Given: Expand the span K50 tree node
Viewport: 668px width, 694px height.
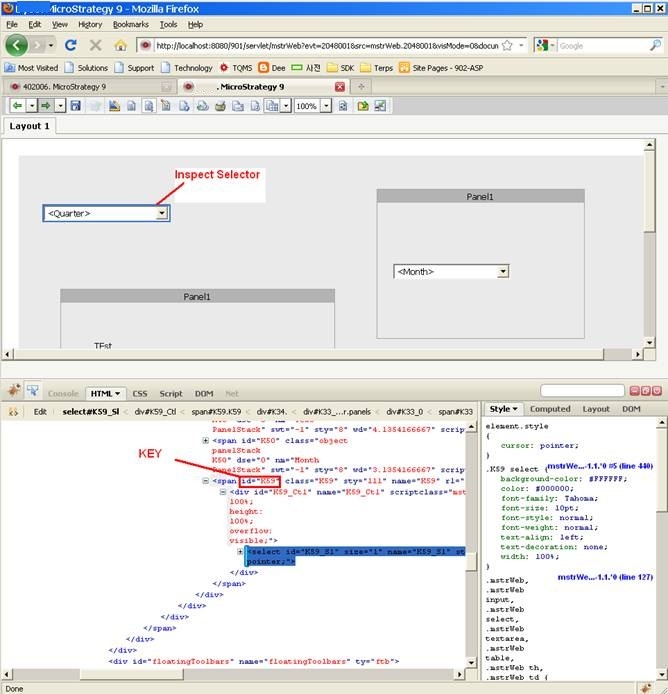Looking at the screenshot, I should tap(205, 440).
